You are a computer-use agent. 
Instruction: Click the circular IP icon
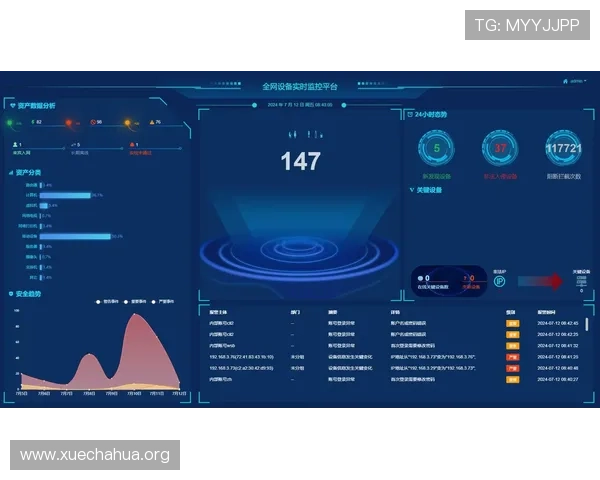[500, 282]
